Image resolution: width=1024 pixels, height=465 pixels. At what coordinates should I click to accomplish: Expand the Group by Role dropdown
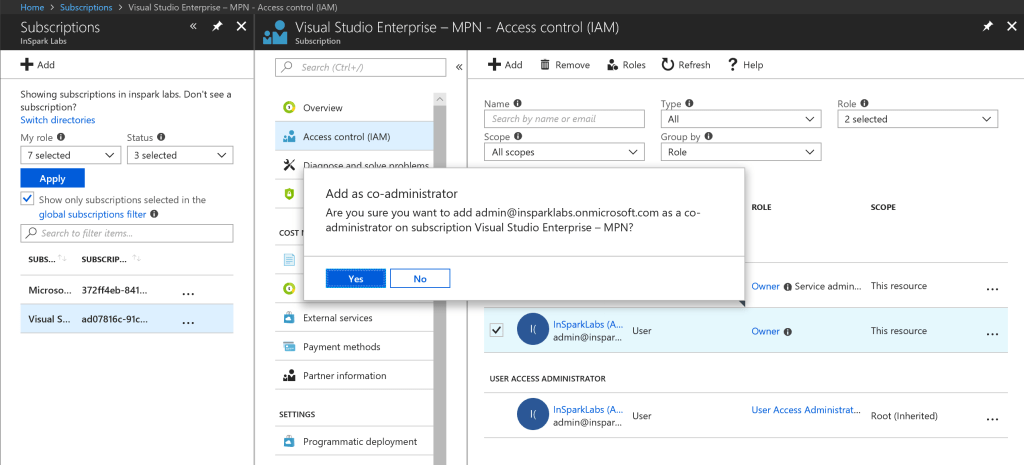(x=741, y=152)
